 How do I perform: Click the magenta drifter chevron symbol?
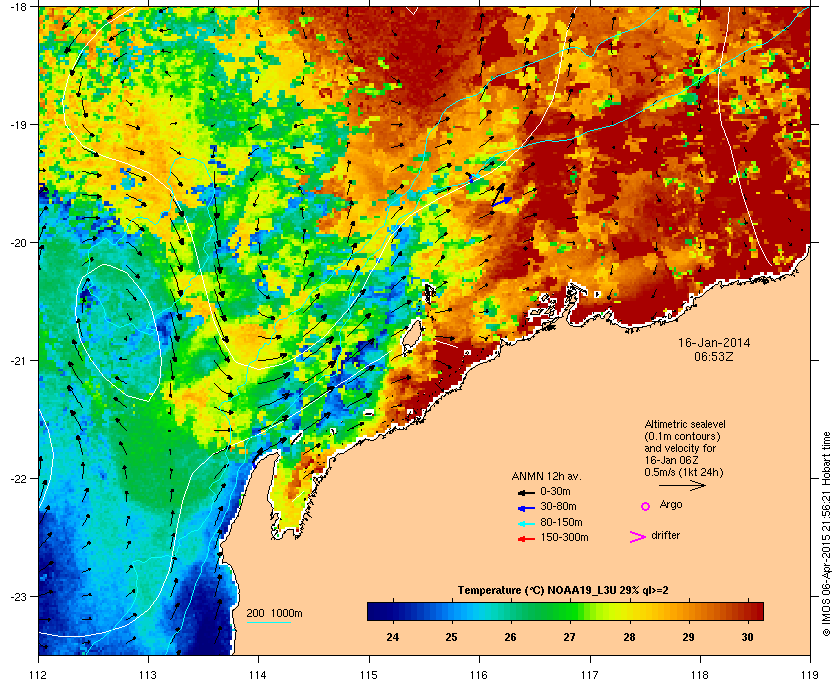click(638, 537)
